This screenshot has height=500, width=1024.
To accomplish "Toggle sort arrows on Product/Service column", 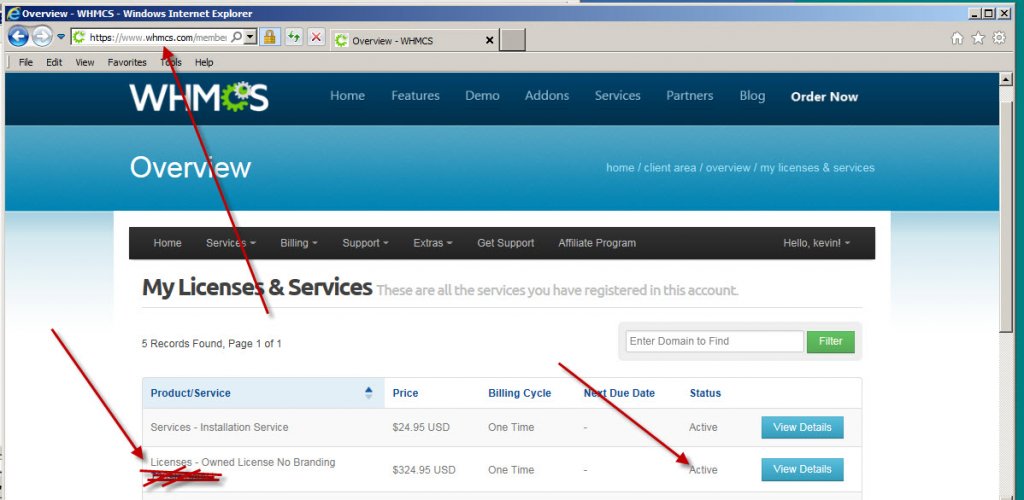I will click(x=369, y=393).
